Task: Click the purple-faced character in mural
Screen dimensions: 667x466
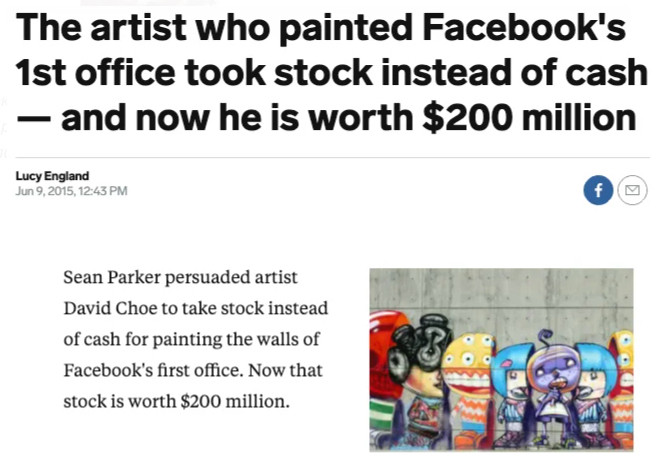Action: (551, 372)
